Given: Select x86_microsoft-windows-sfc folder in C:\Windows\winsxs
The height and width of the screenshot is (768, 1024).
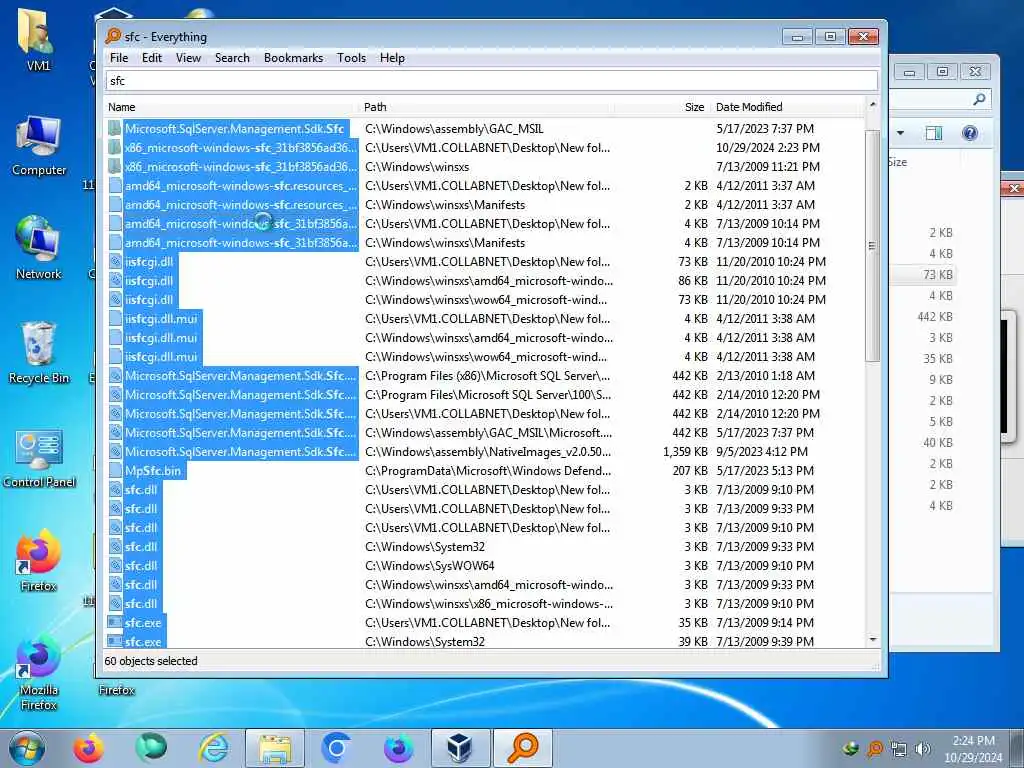Looking at the screenshot, I should coord(483,167).
